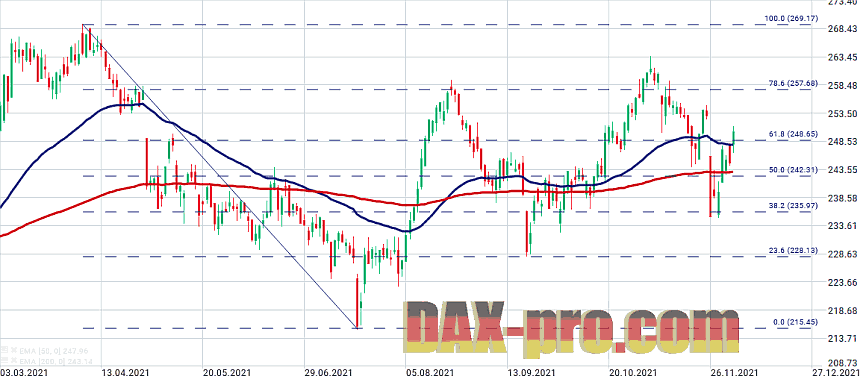Click the 61.8 (248.65) Fibonacci label
The width and height of the screenshot is (860, 382).
coord(793,134)
